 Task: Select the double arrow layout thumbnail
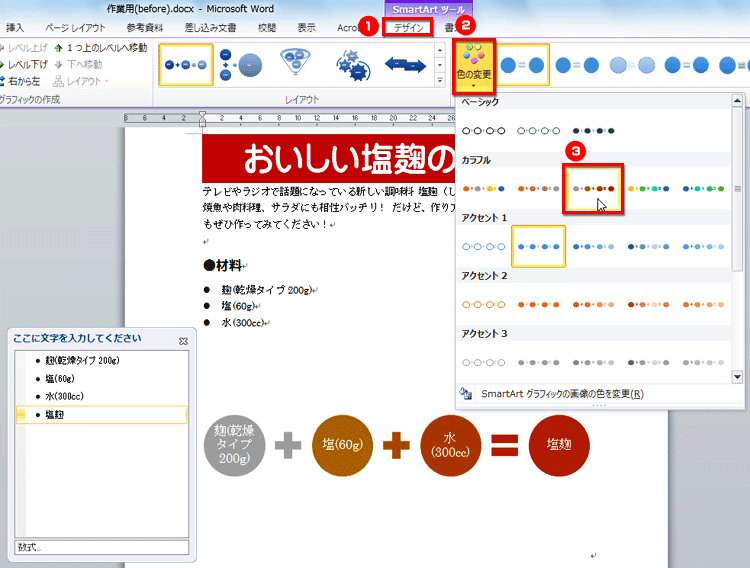pos(406,65)
